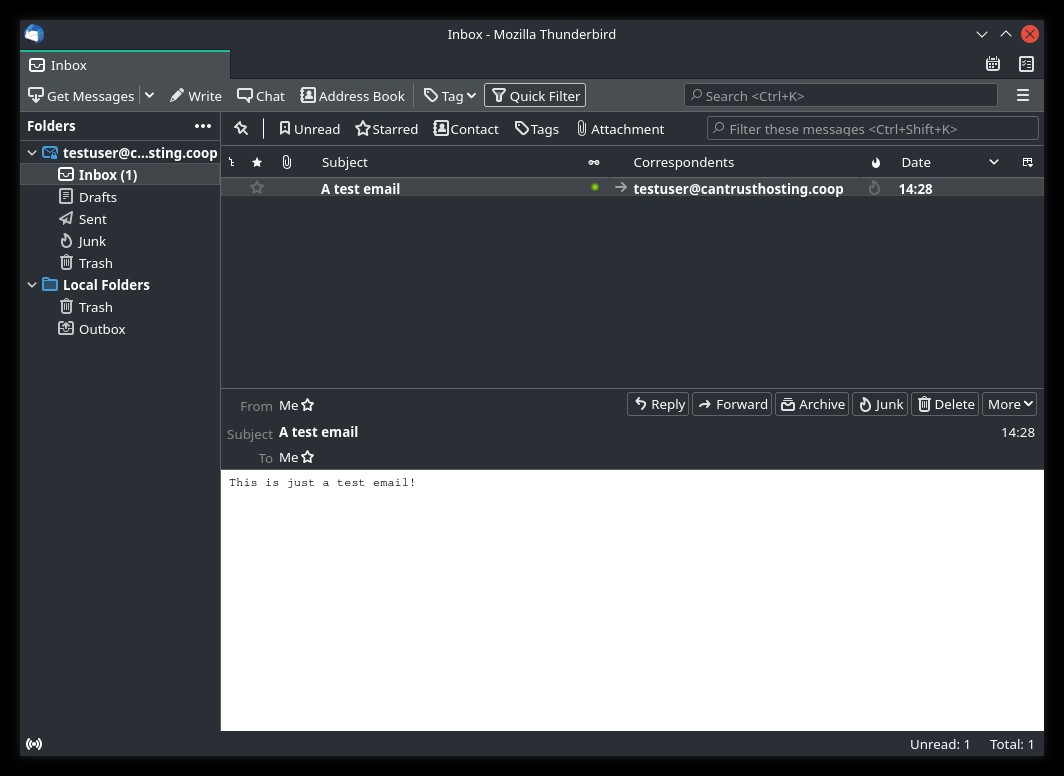1064x776 pixels.
Task: Sort messages by Subject column
Action: point(345,162)
